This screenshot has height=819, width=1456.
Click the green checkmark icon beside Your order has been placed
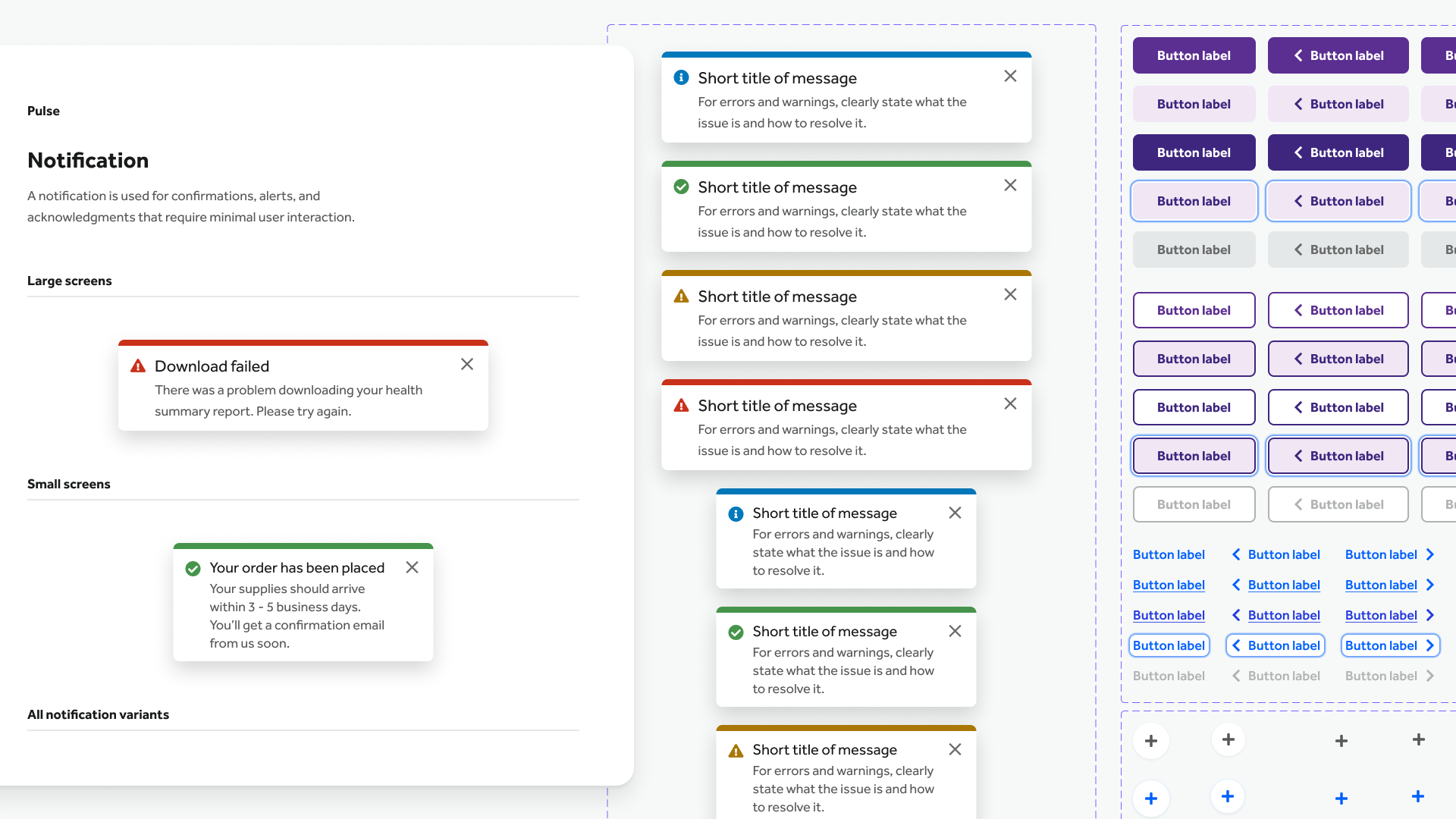pyautogui.click(x=193, y=569)
